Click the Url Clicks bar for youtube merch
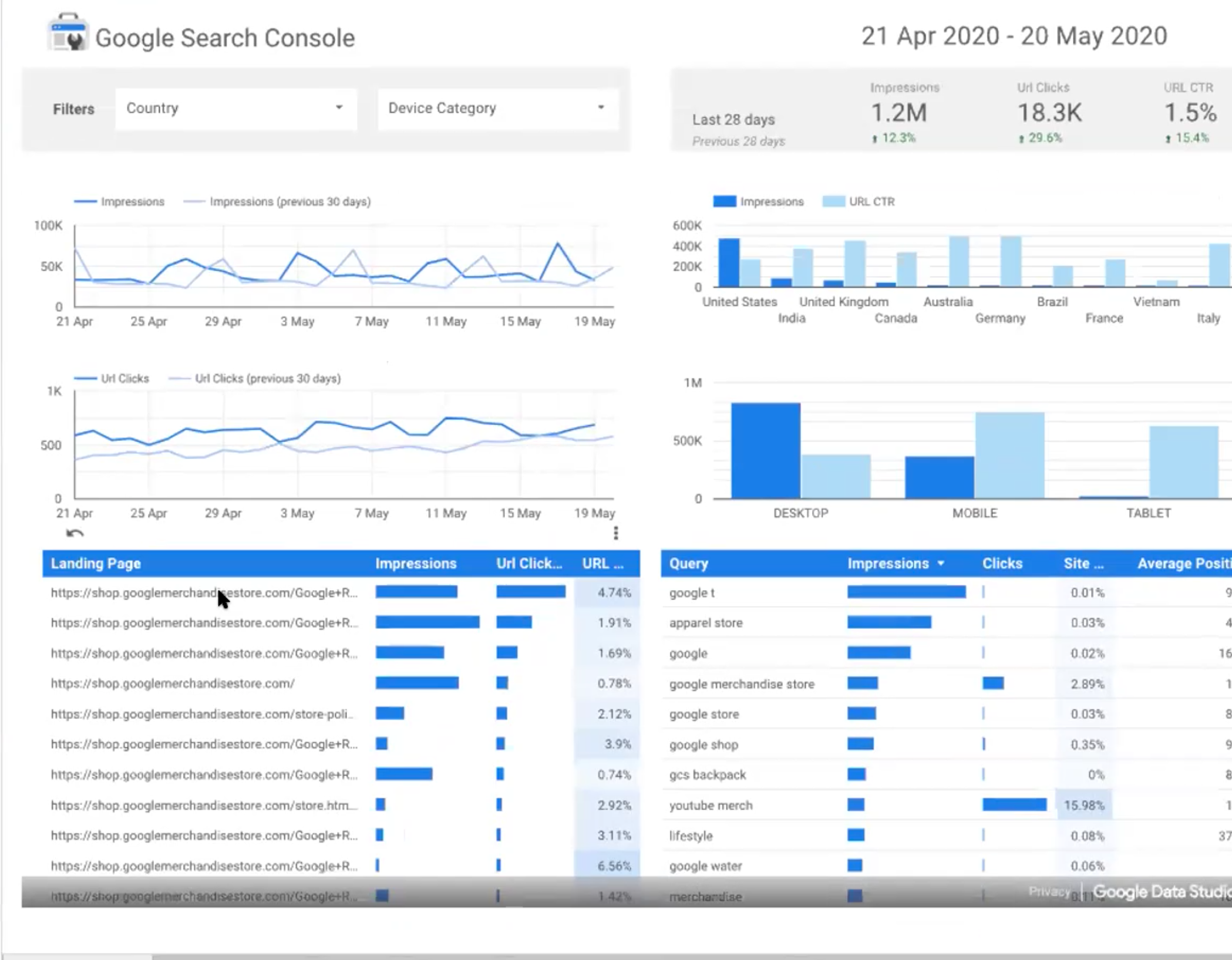This screenshot has height=960, width=1232. 1014,804
